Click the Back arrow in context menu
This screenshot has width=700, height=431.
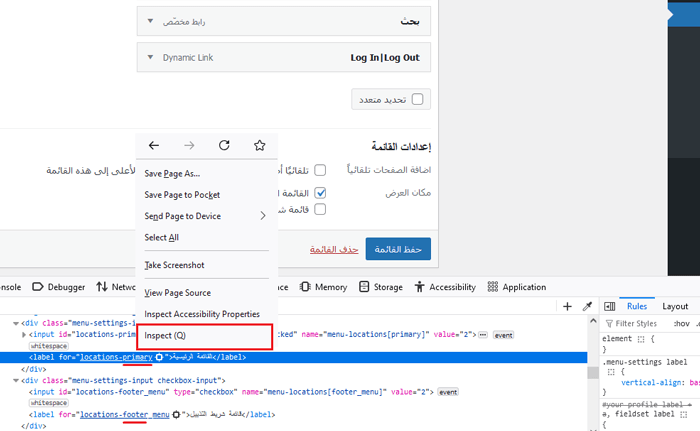[153, 146]
